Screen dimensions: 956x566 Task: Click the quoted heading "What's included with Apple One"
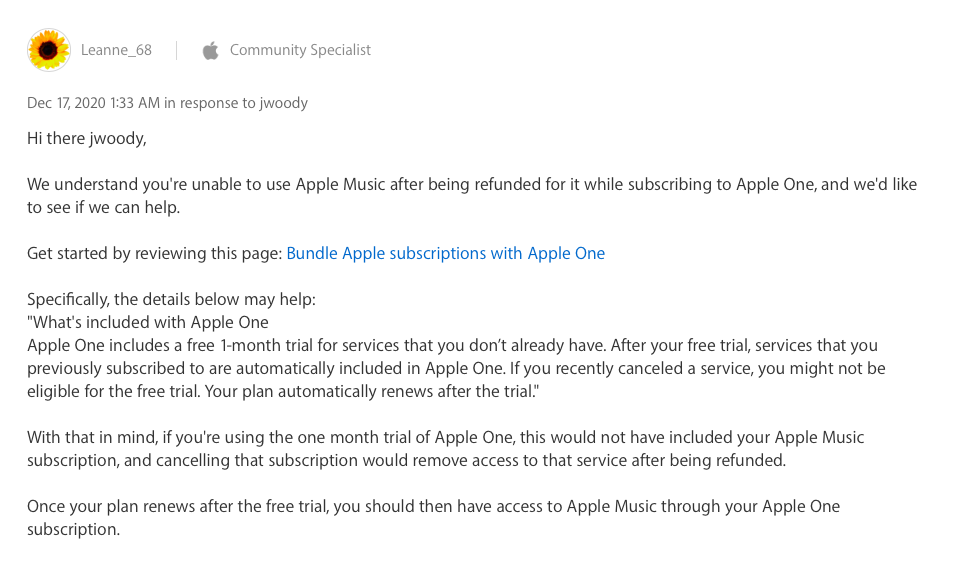tap(148, 322)
